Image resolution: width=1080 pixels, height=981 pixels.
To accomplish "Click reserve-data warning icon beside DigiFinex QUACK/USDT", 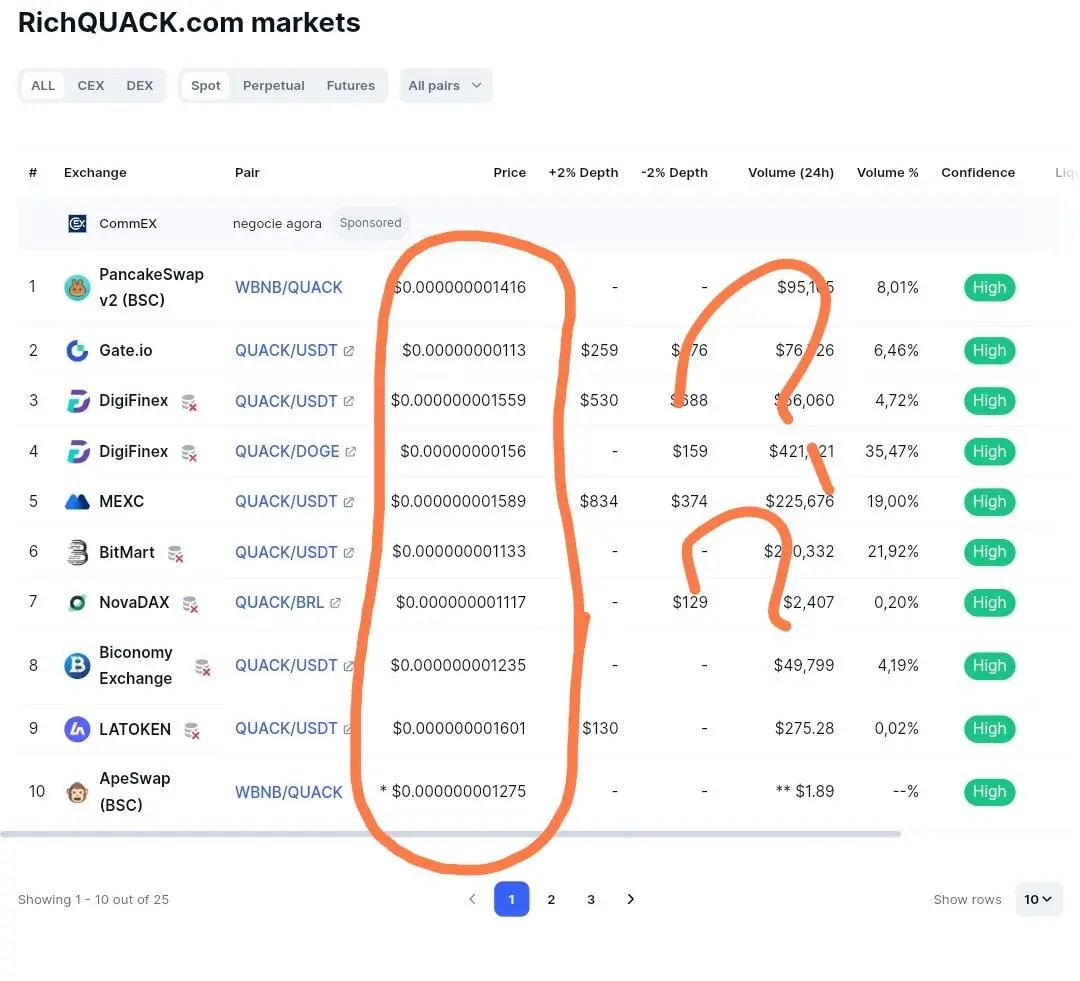I will tap(189, 402).
